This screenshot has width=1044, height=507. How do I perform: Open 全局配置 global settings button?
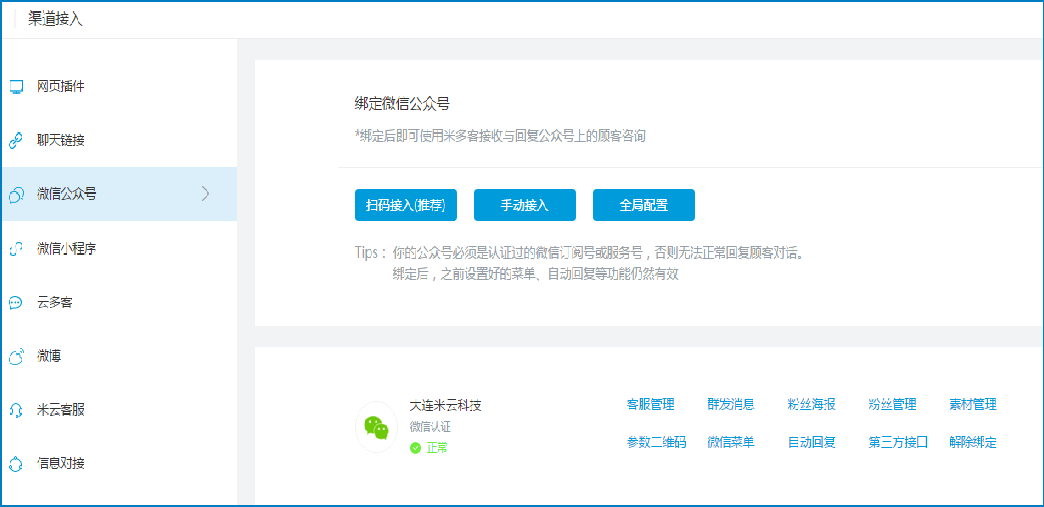click(643, 205)
